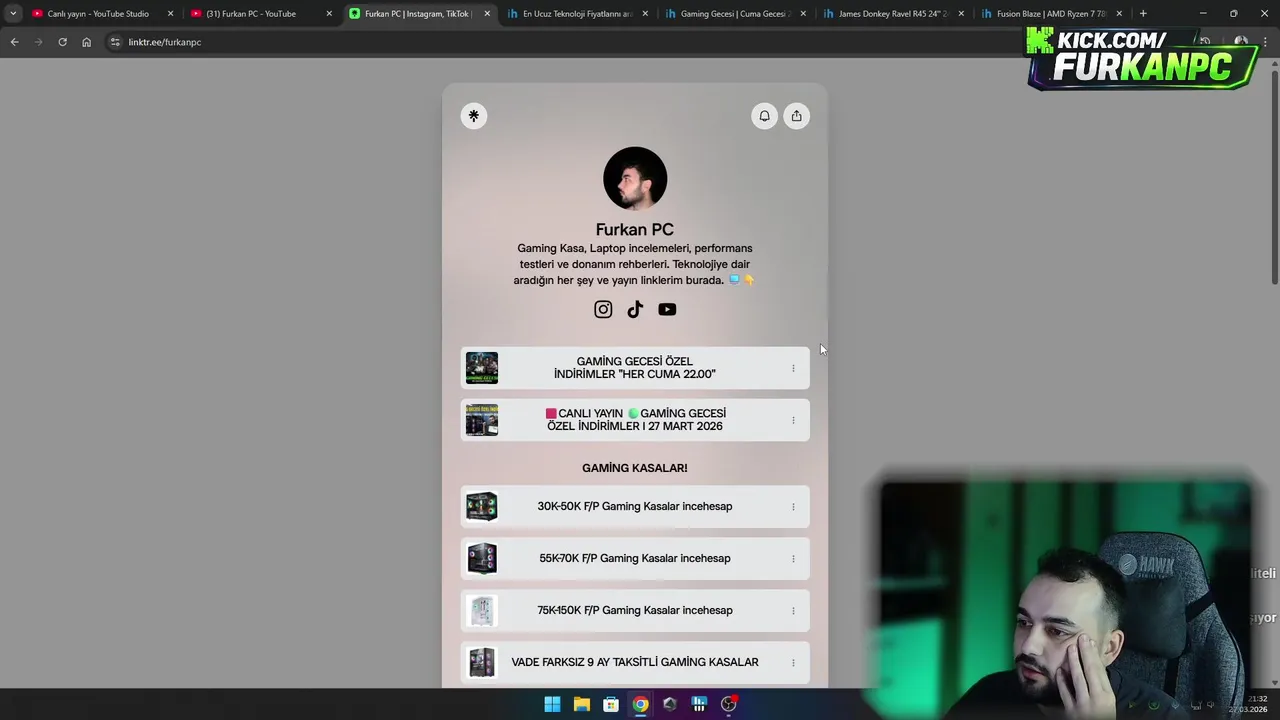1280x720 pixels.
Task: Click Furkan PC profile picture
Action: (x=635, y=179)
